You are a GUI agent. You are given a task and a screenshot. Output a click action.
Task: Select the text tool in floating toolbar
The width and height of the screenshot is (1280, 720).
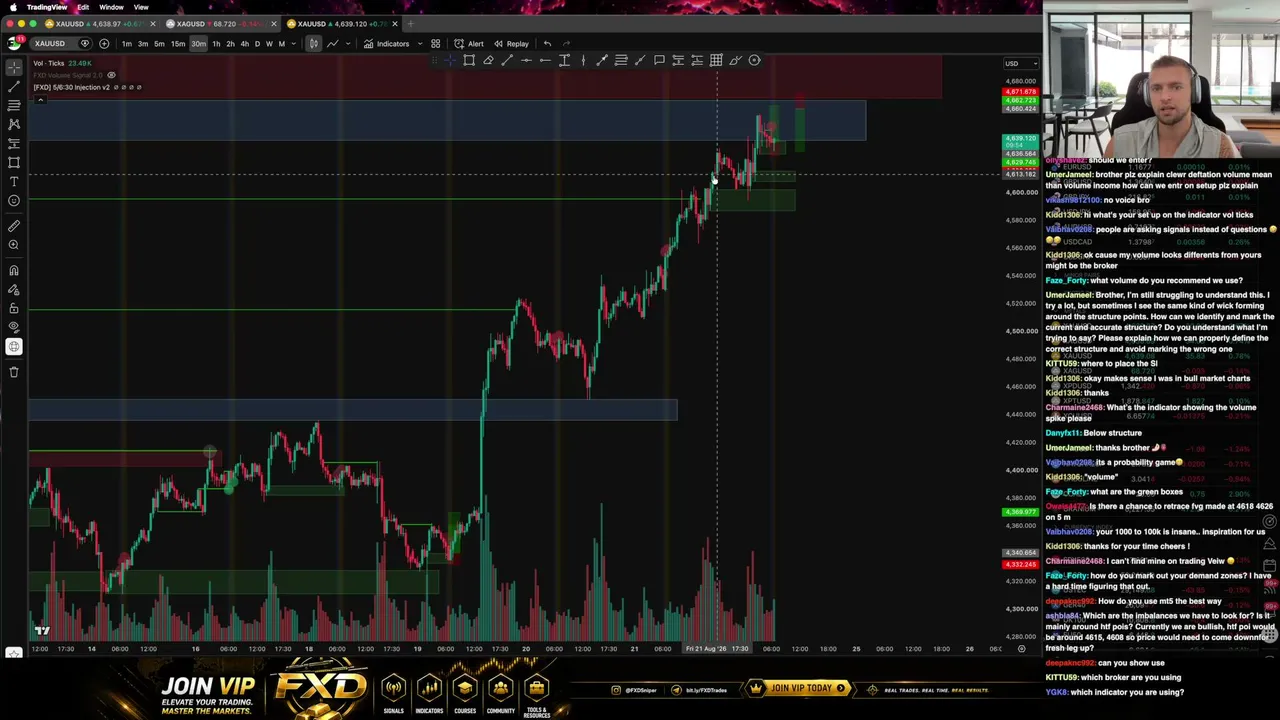tap(564, 60)
